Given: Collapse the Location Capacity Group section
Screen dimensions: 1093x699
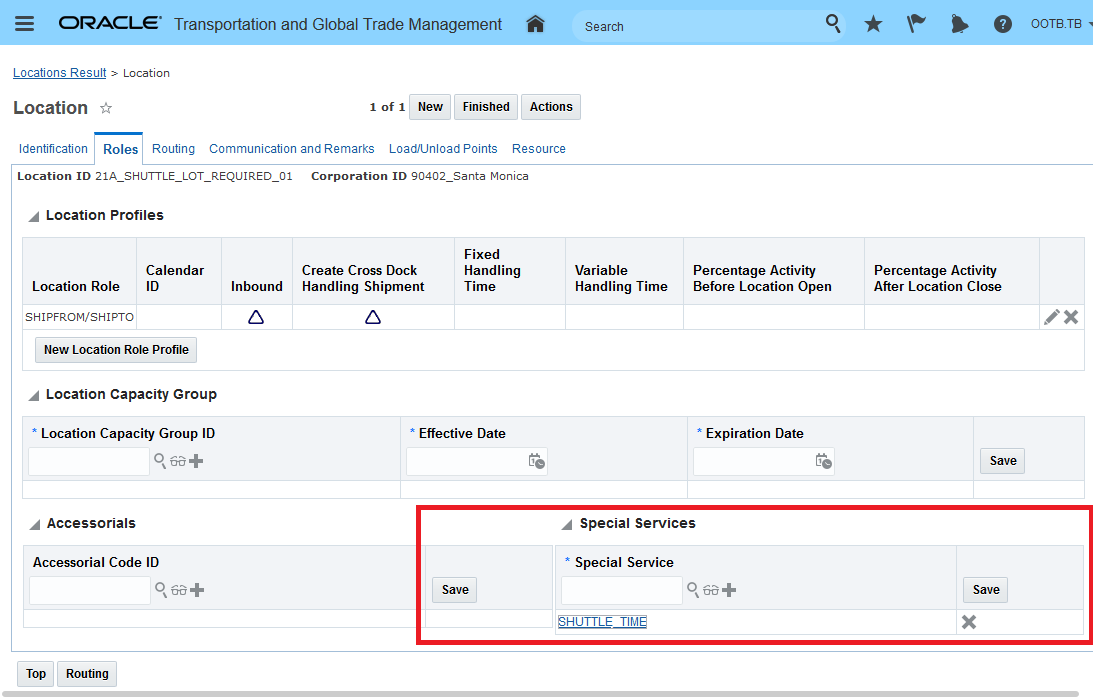Looking at the screenshot, I should pos(34,395).
